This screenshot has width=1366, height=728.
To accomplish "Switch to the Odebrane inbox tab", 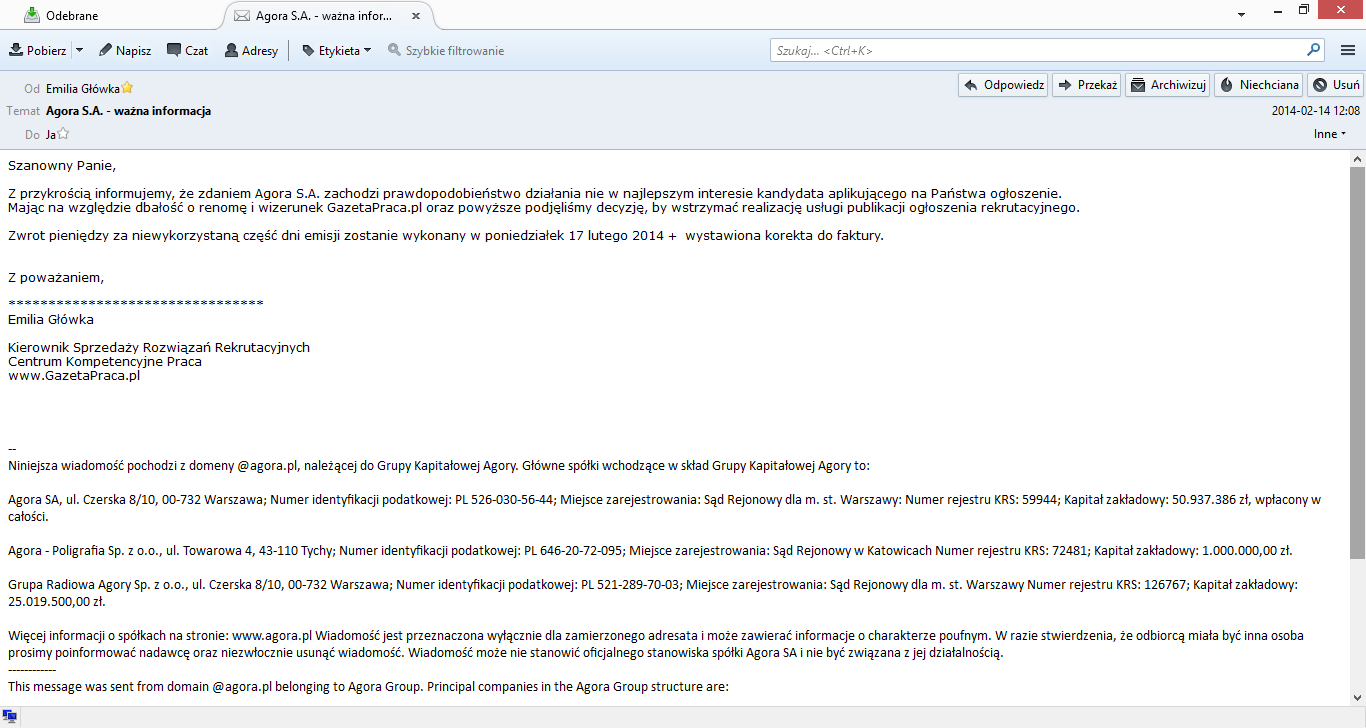I will click(x=110, y=16).
